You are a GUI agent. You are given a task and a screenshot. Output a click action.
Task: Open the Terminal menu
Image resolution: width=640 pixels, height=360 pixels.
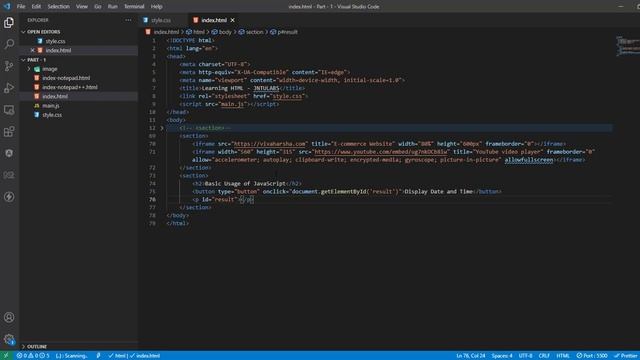point(134,7)
